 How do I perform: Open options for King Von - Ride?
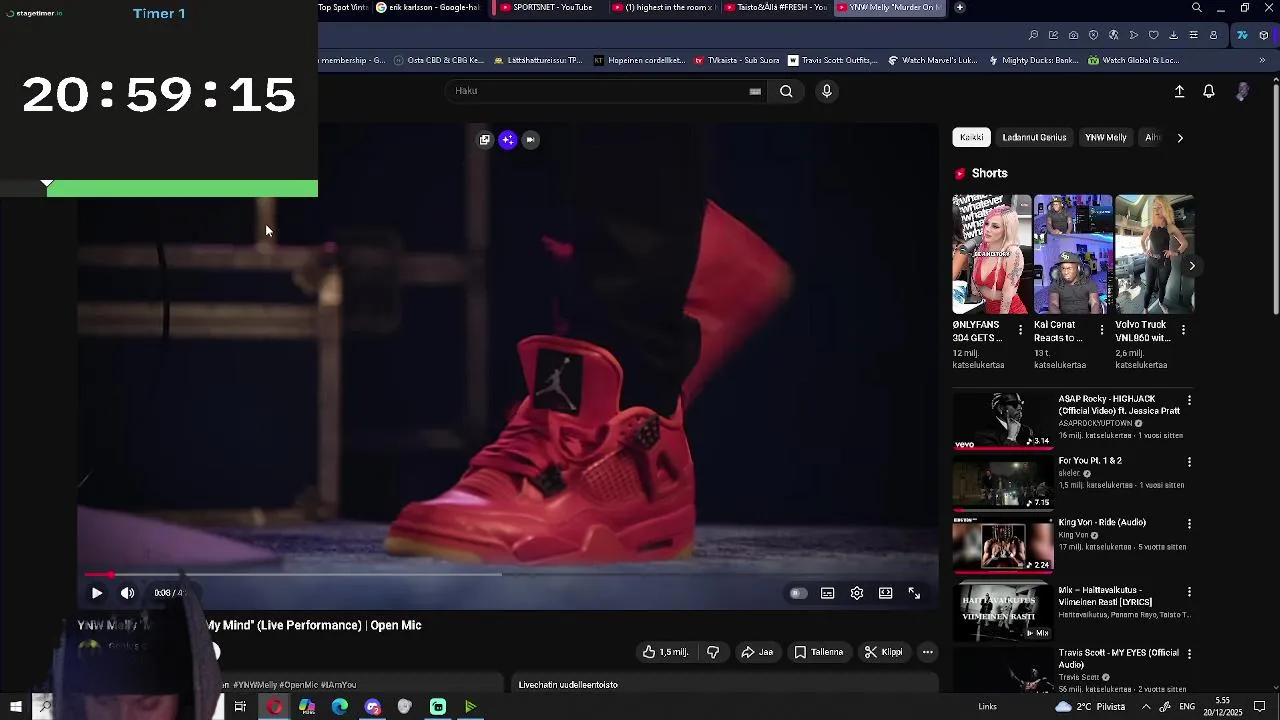[x=1189, y=523]
